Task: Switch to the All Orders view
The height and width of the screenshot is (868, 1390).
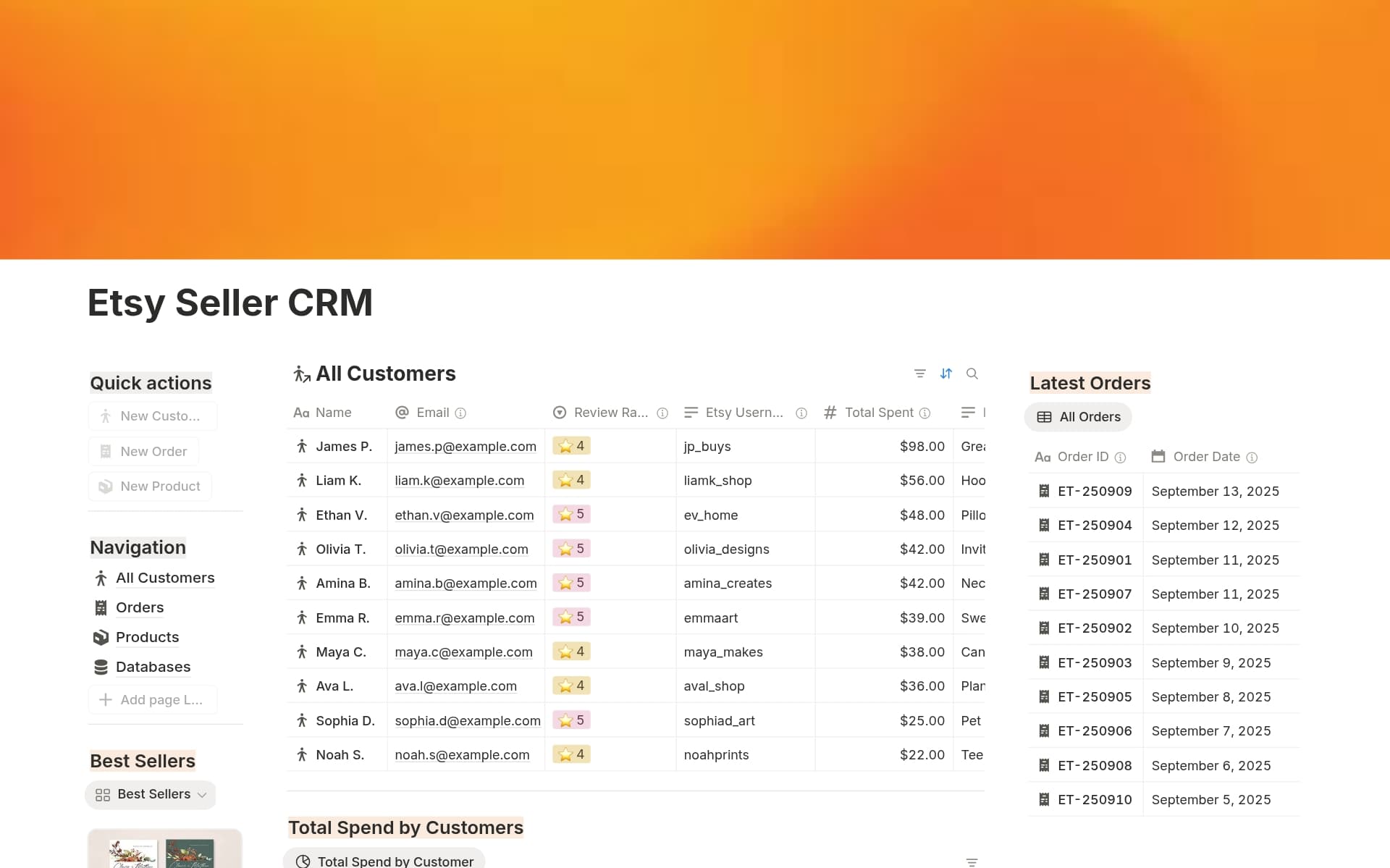Action: 1077,416
